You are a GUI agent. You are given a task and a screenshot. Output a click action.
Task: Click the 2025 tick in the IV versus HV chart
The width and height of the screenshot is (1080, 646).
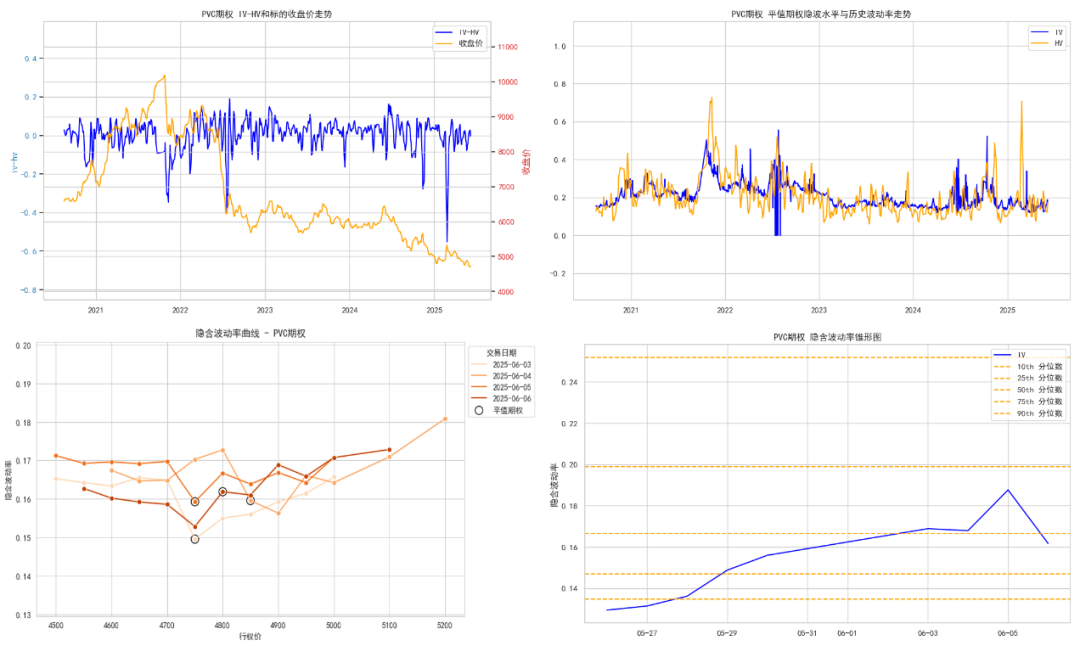click(1007, 310)
